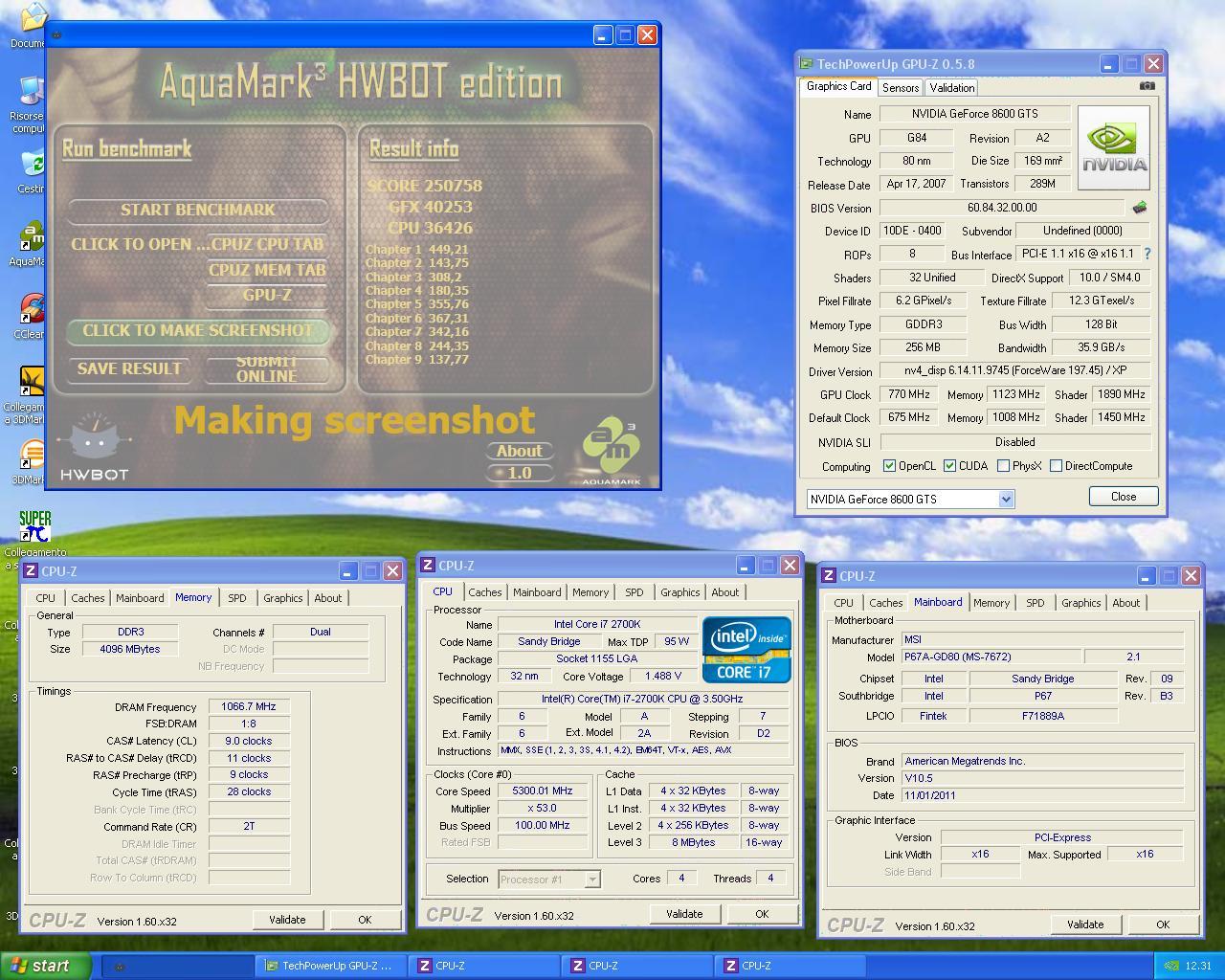
Task: Click the CPU-Z Mainboard window title icon
Action: tap(829, 576)
